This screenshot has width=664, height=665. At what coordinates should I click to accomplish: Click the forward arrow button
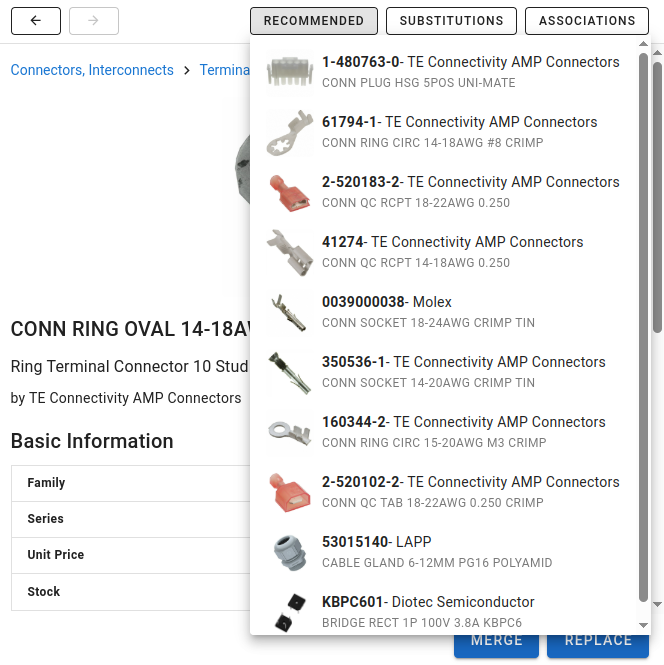(x=94, y=21)
